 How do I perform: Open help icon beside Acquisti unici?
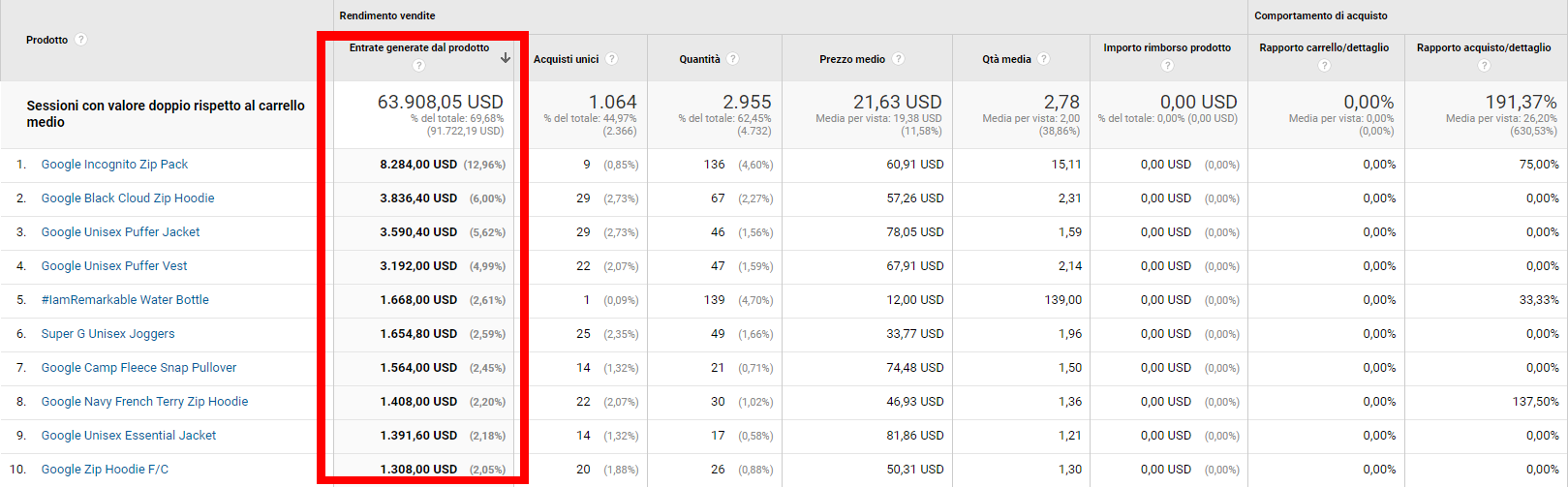pyautogui.click(x=612, y=59)
